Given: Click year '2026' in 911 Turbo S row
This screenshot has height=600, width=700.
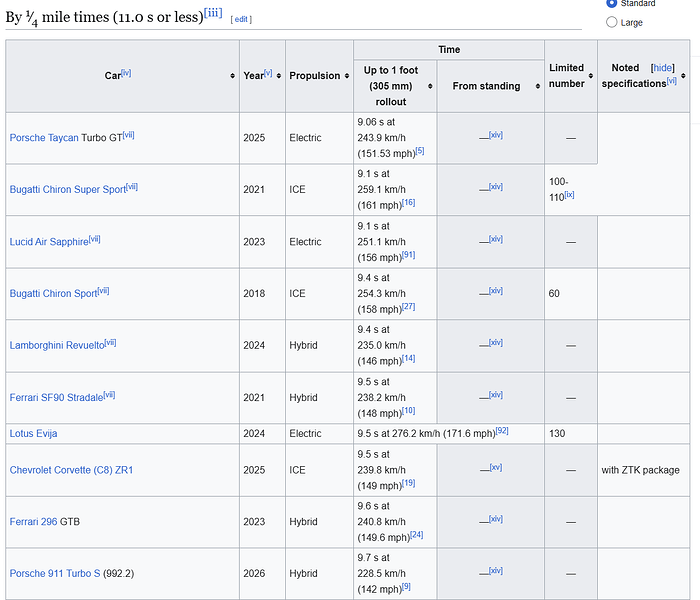Looking at the screenshot, I should tap(254, 573).
